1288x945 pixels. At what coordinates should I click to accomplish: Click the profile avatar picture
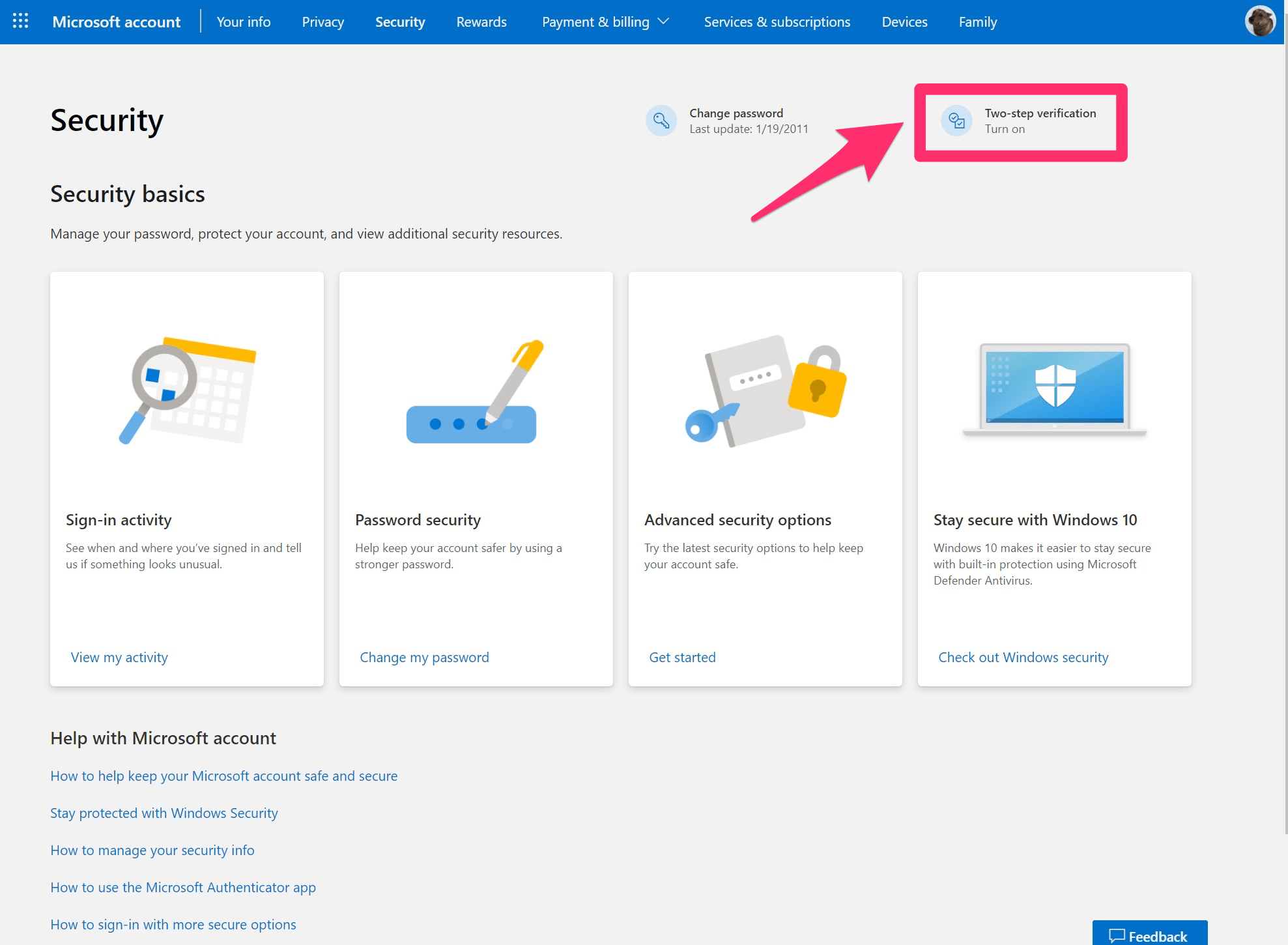pos(1260,22)
